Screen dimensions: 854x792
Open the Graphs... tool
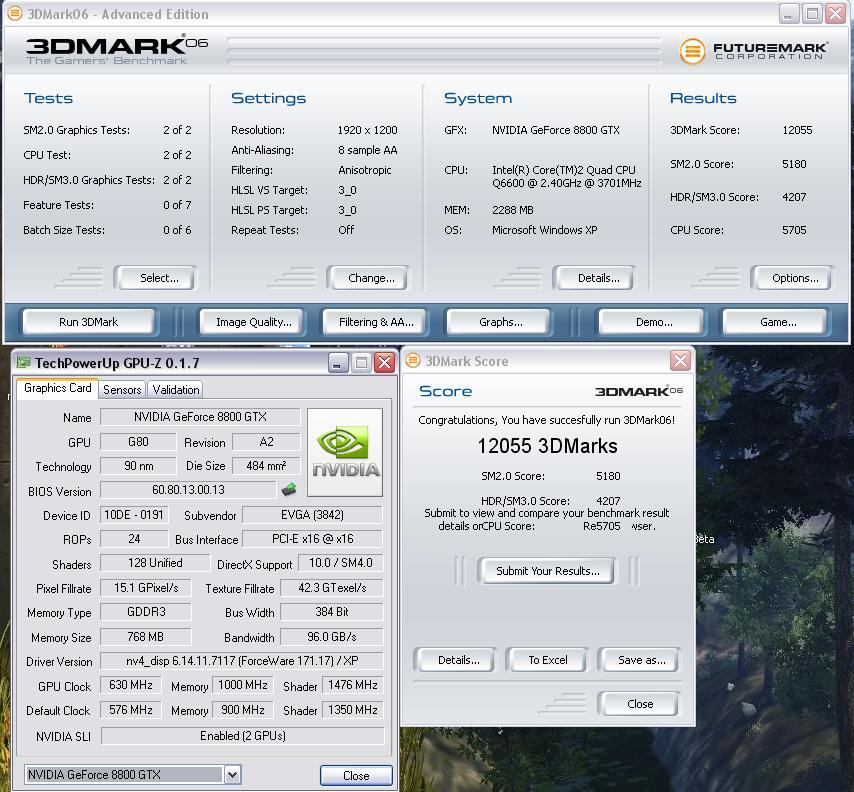tap(501, 322)
